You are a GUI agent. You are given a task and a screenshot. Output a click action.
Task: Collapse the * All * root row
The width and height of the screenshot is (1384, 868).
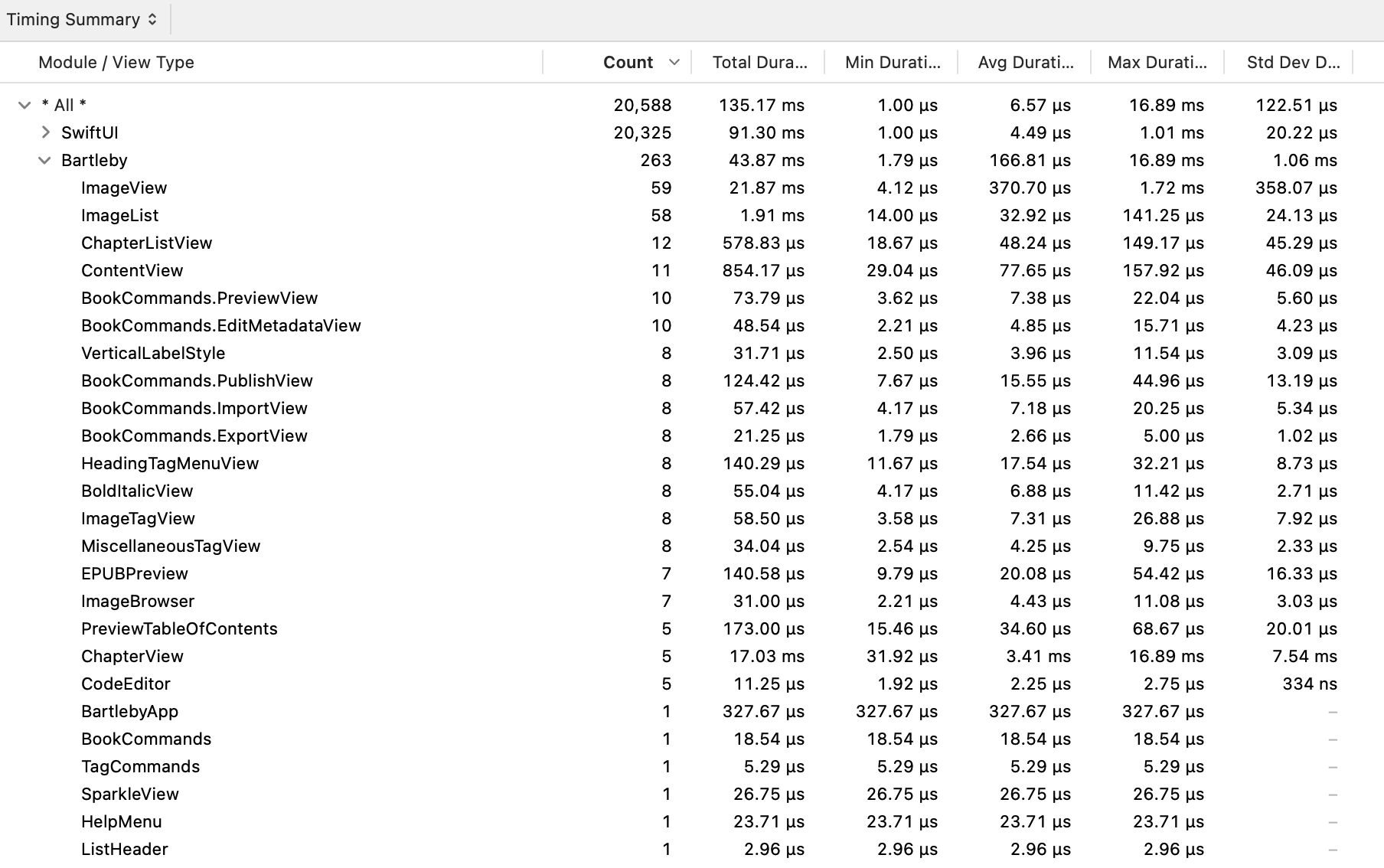(x=24, y=105)
